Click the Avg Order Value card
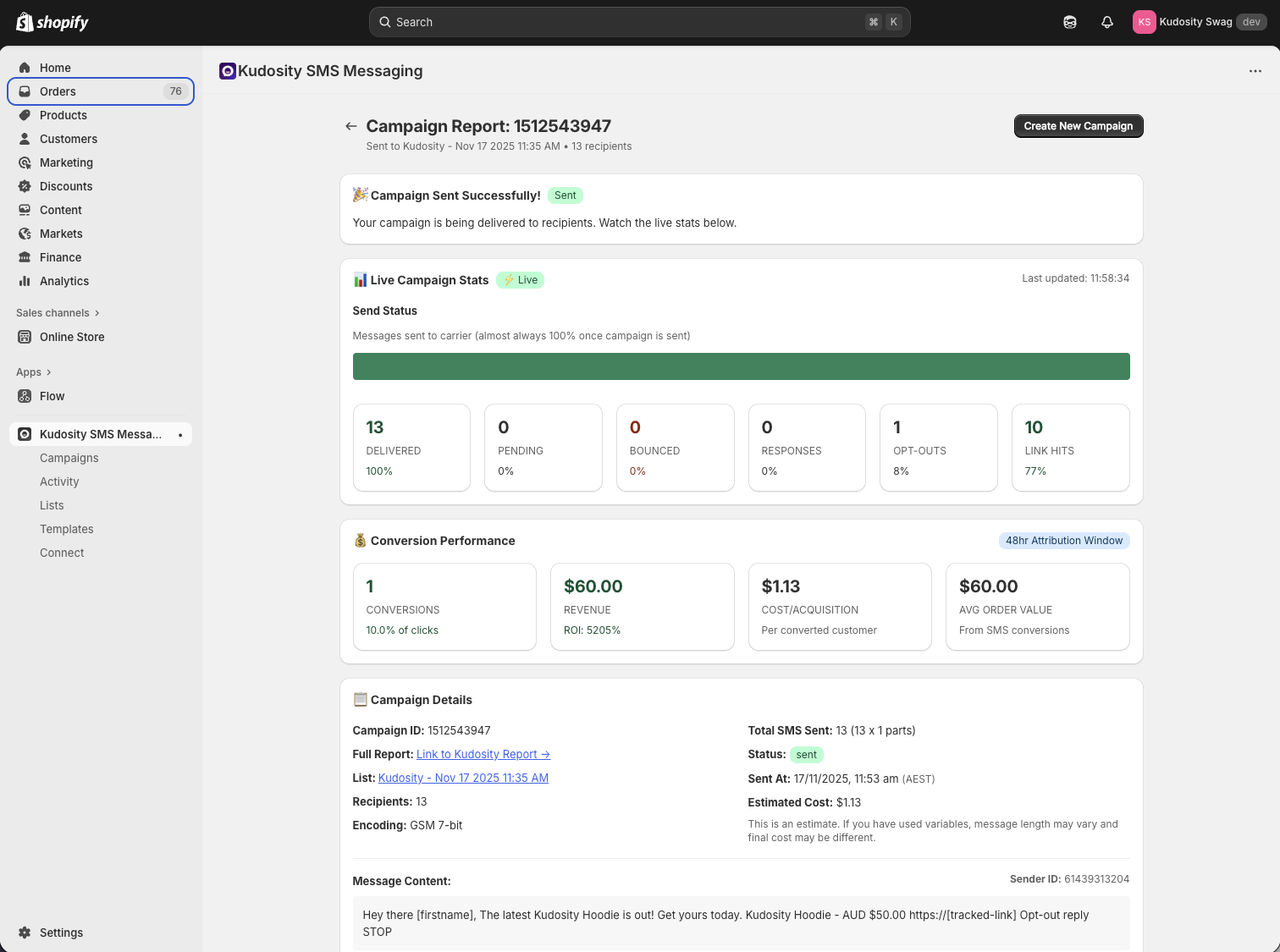The width and height of the screenshot is (1280, 952). (x=1038, y=607)
